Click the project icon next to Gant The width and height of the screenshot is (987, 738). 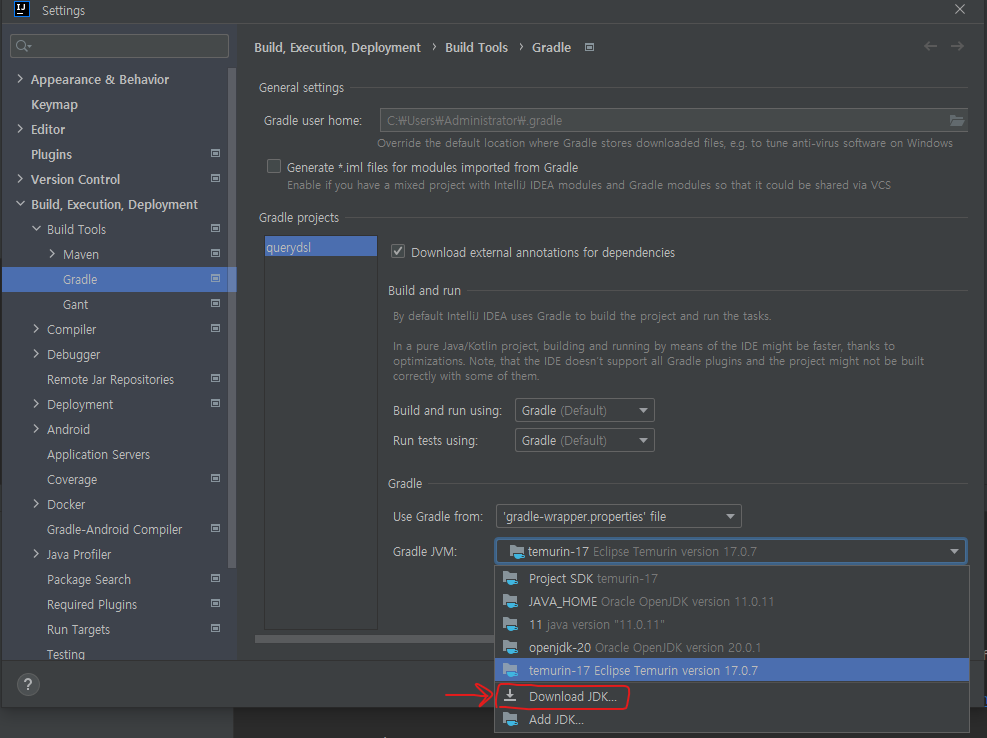215,303
